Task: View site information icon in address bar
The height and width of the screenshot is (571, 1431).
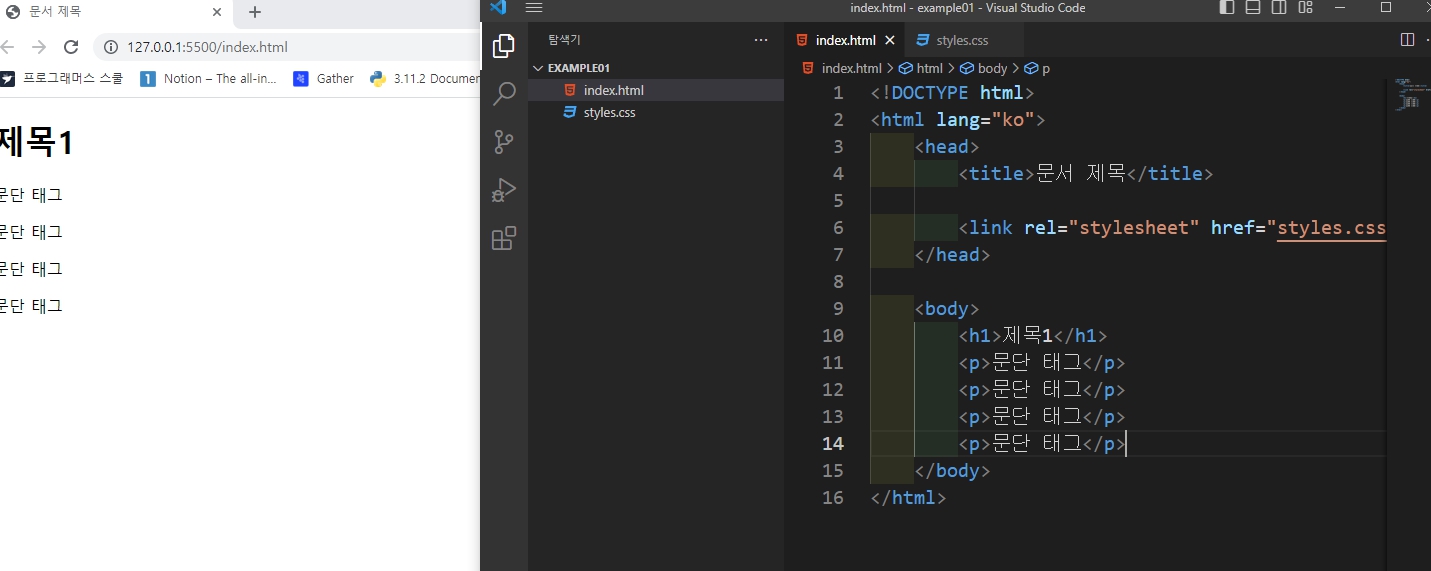Action: pos(110,47)
